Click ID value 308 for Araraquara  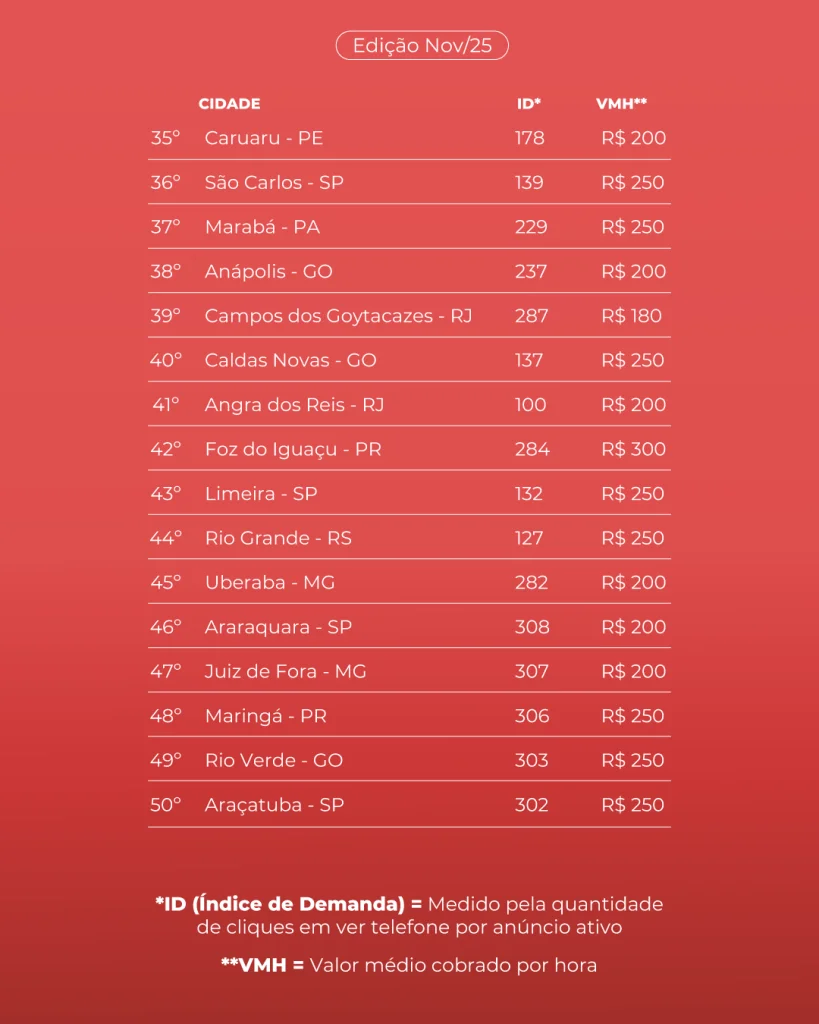[x=532, y=627]
